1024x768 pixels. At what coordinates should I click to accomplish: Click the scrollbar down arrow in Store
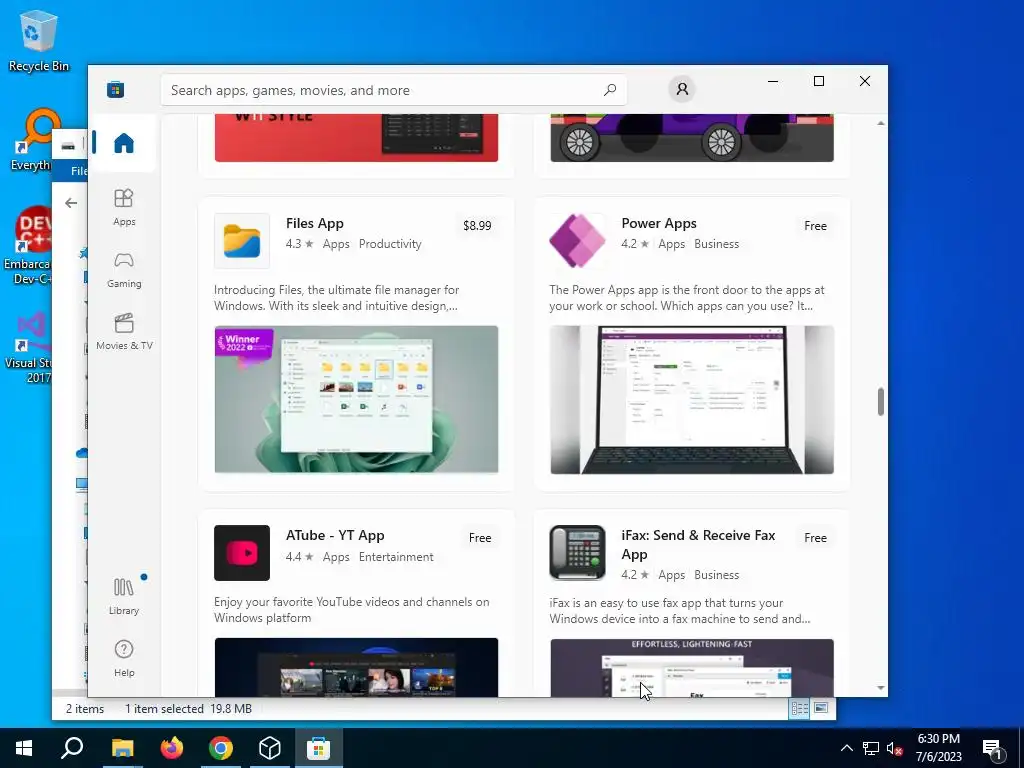coord(880,688)
